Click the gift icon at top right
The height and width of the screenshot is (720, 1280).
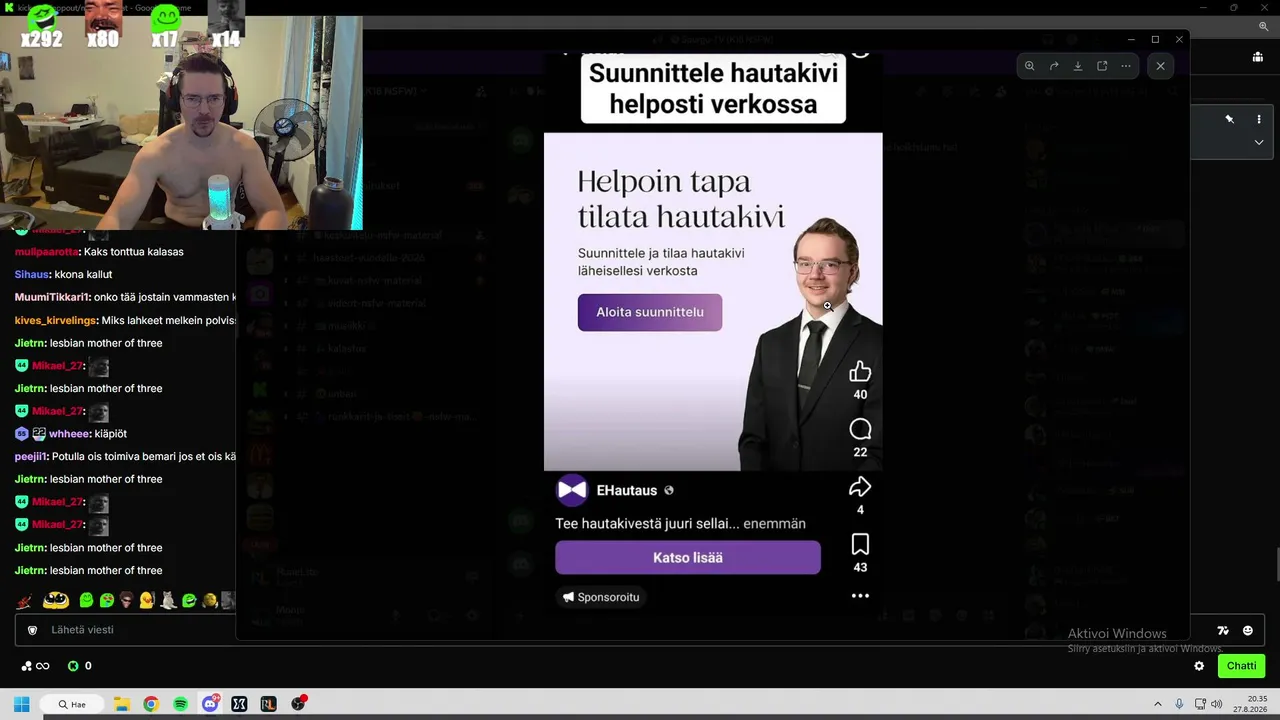(1258, 57)
